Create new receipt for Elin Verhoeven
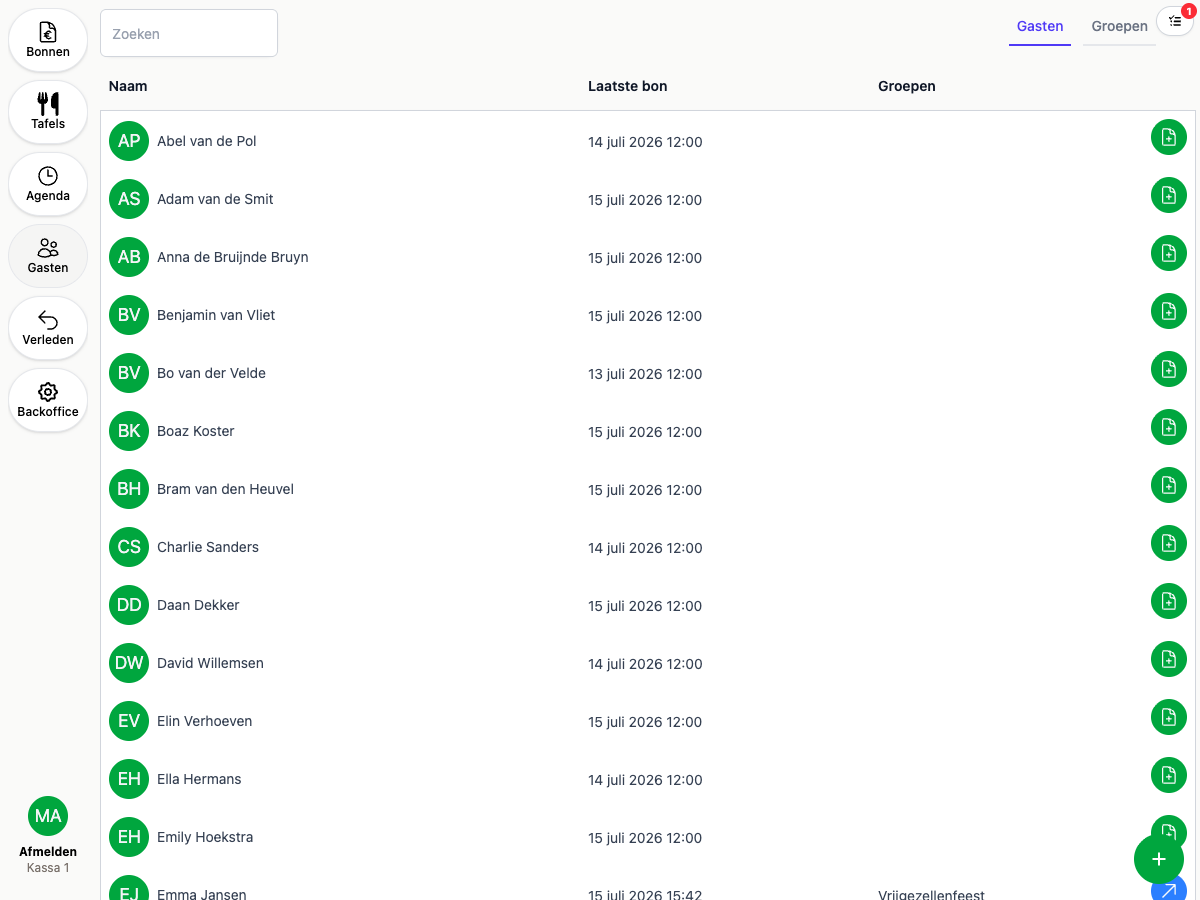The image size is (1200, 900). click(1169, 717)
